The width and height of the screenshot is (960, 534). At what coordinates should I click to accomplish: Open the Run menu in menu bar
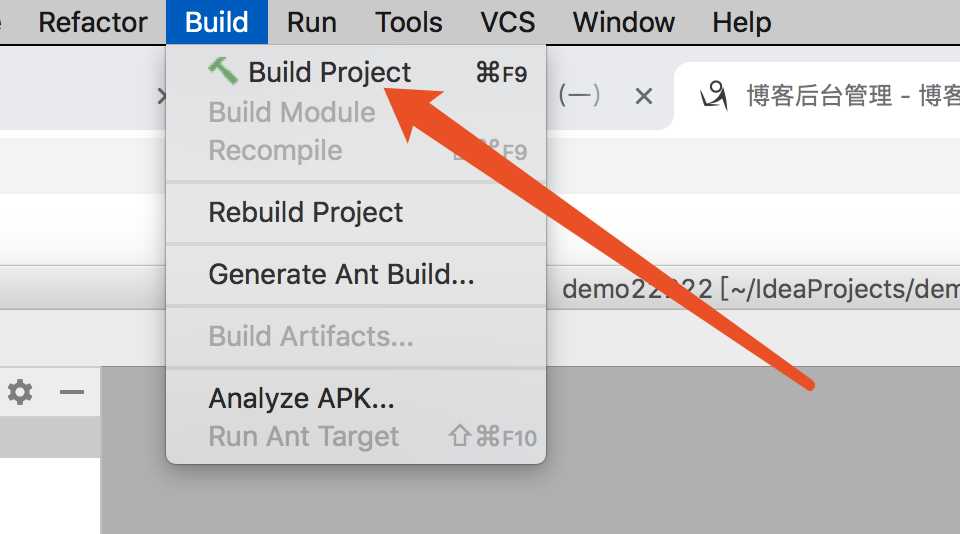(312, 22)
